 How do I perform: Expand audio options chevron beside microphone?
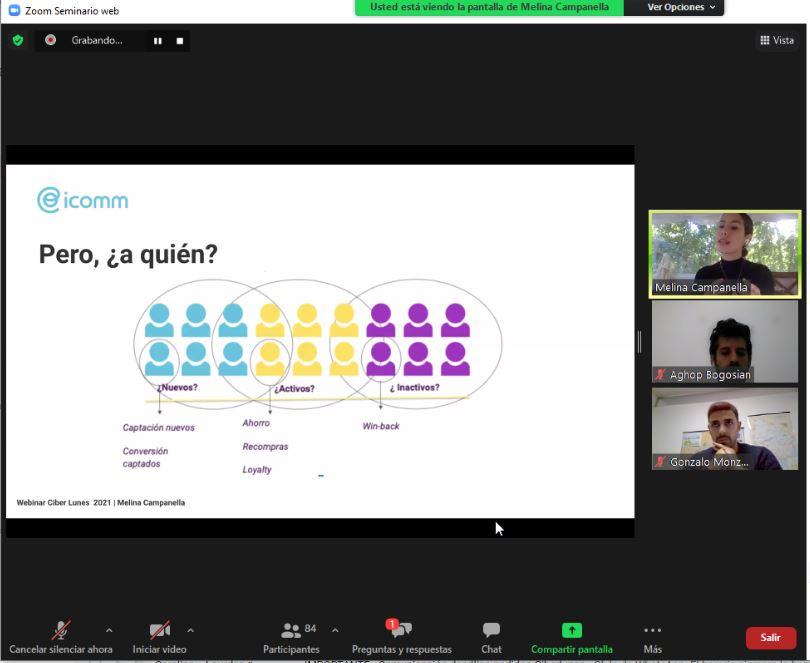click(x=109, y=630)
